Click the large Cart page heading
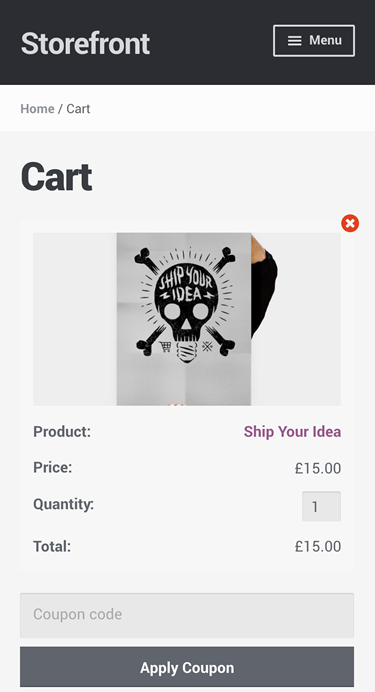This screenshot has height=692, width=375. click(x=56, y=177)
